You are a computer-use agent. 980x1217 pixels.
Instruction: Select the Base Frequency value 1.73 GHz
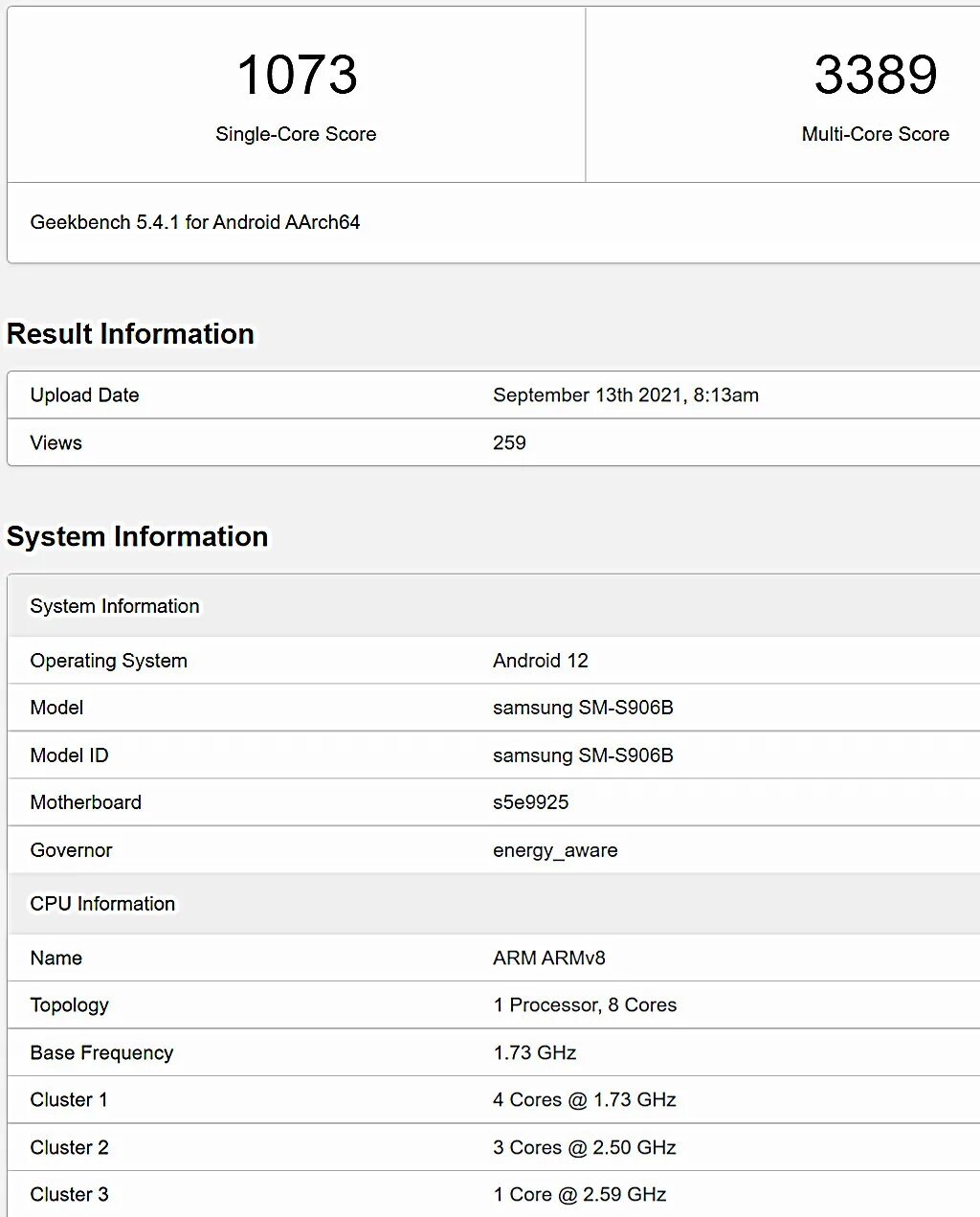534,1052
